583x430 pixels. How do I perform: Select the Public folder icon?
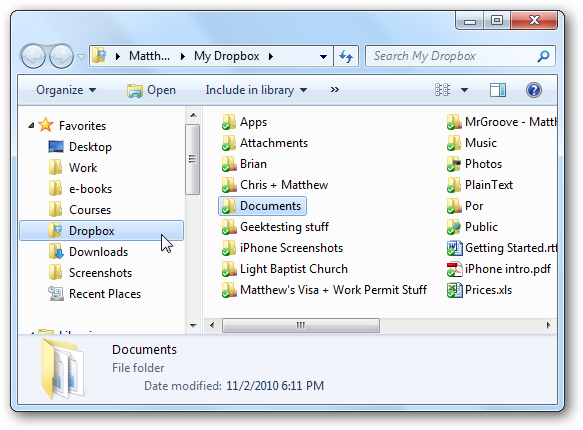point(454,227)
